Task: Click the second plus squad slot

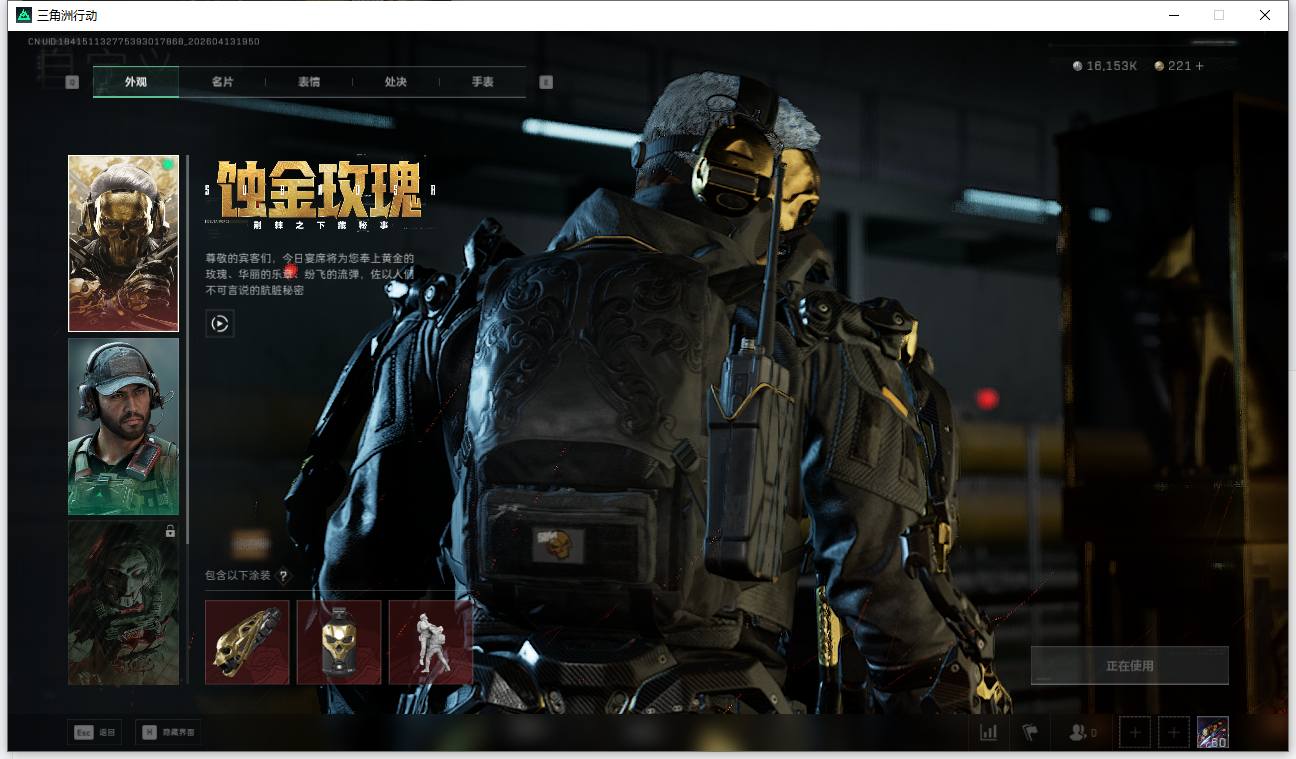Action: coord(1174,733)
